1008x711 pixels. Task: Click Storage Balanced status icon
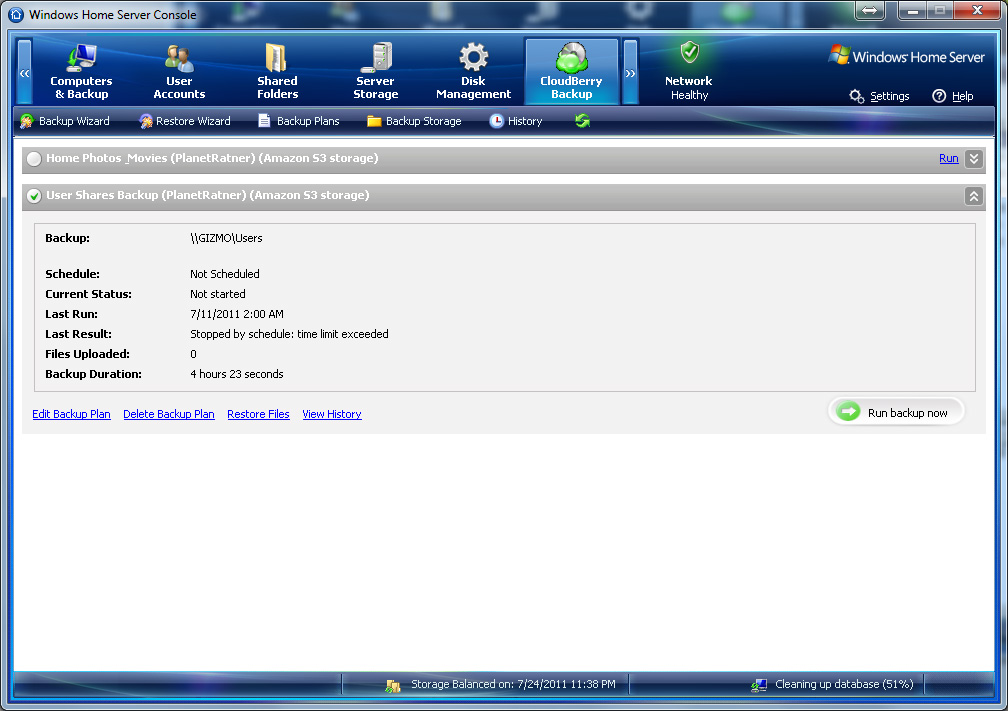[393, 686]
